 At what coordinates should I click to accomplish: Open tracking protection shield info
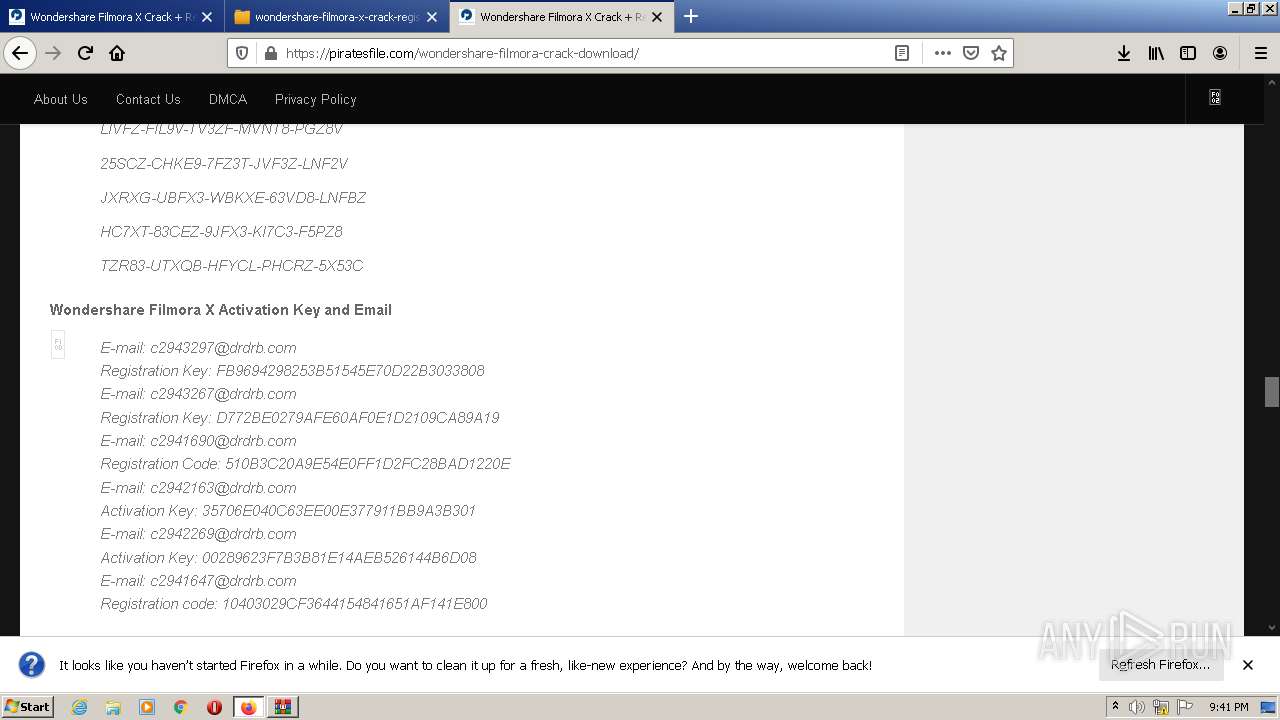[x=242, y=53]
